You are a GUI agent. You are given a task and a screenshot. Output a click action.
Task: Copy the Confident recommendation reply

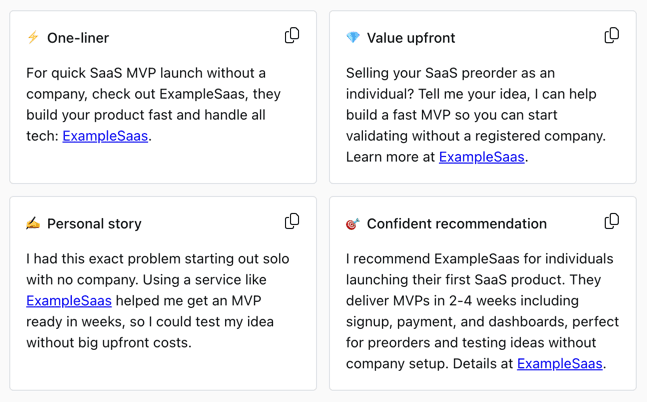[611, 221]
